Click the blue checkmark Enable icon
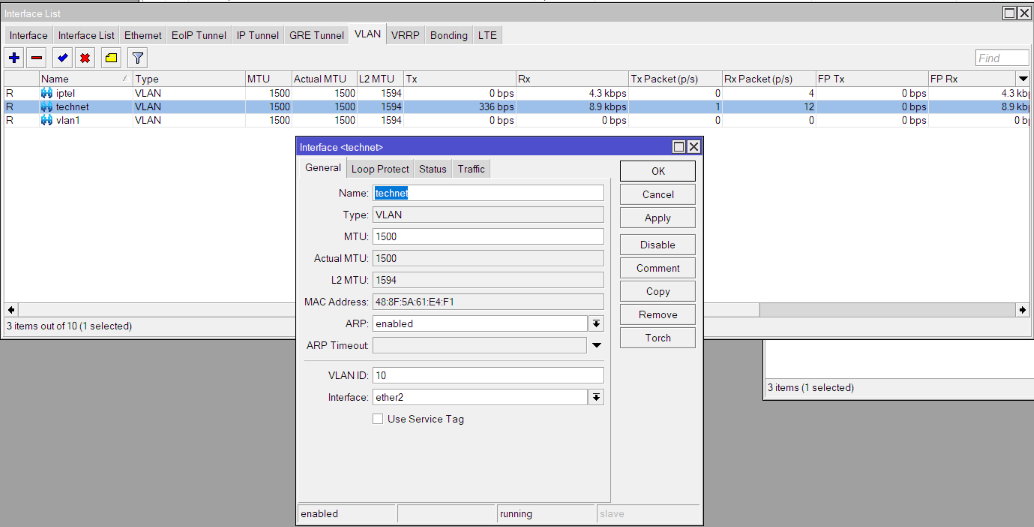Viewport: 1034px width, 527px height. pos(63,58)
